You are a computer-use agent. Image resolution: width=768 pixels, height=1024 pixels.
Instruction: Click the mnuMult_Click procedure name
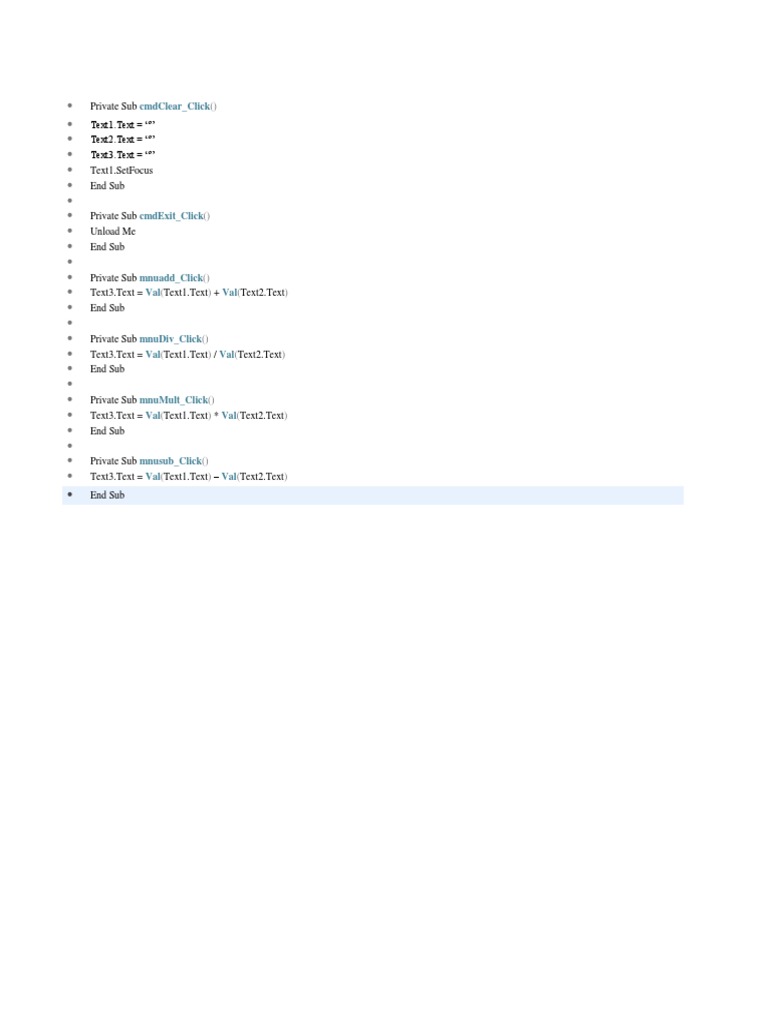point(176,400)
